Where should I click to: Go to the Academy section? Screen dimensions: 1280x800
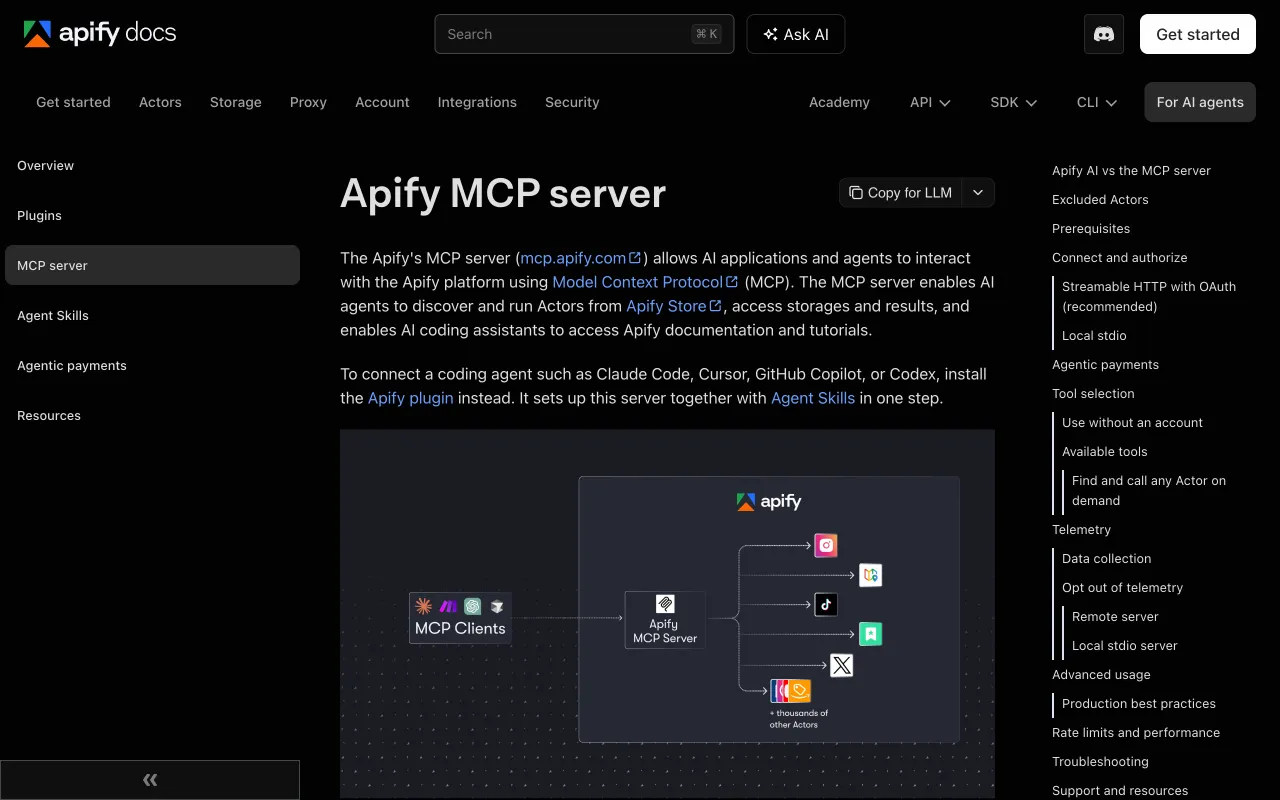point(839,102)
